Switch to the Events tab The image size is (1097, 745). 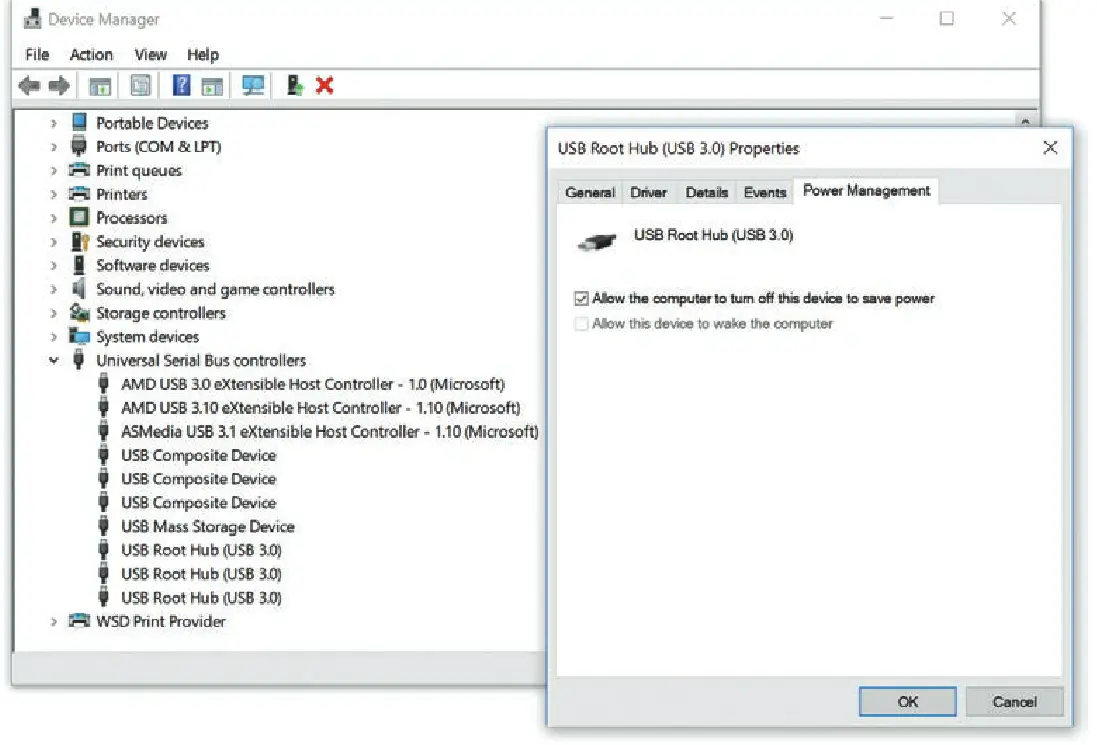765,192
